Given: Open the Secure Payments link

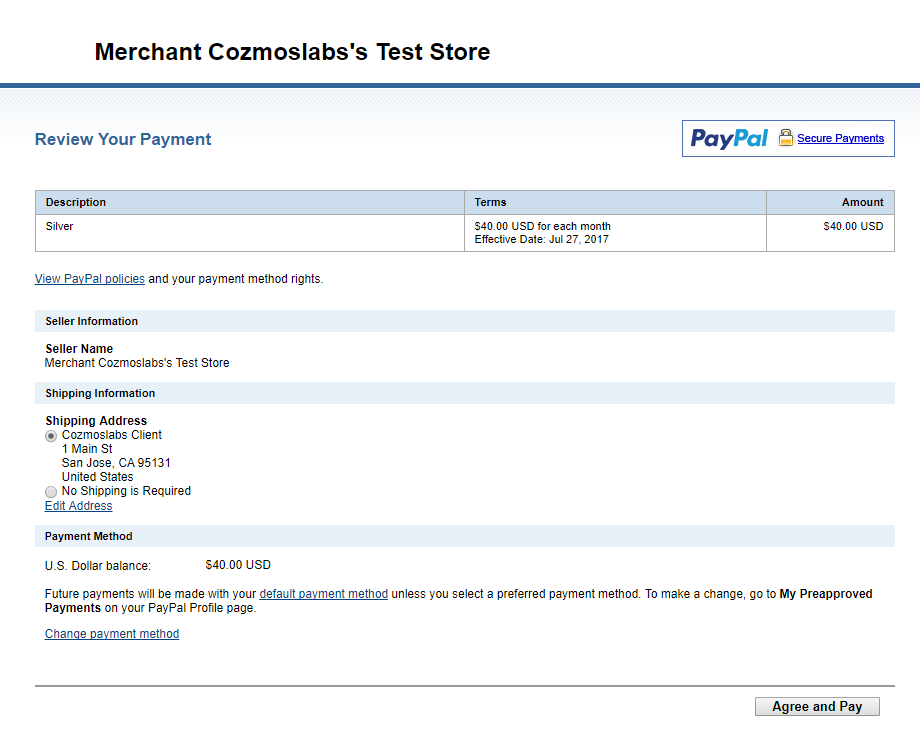Looking at the screenshot, I should tap(840, 139).
